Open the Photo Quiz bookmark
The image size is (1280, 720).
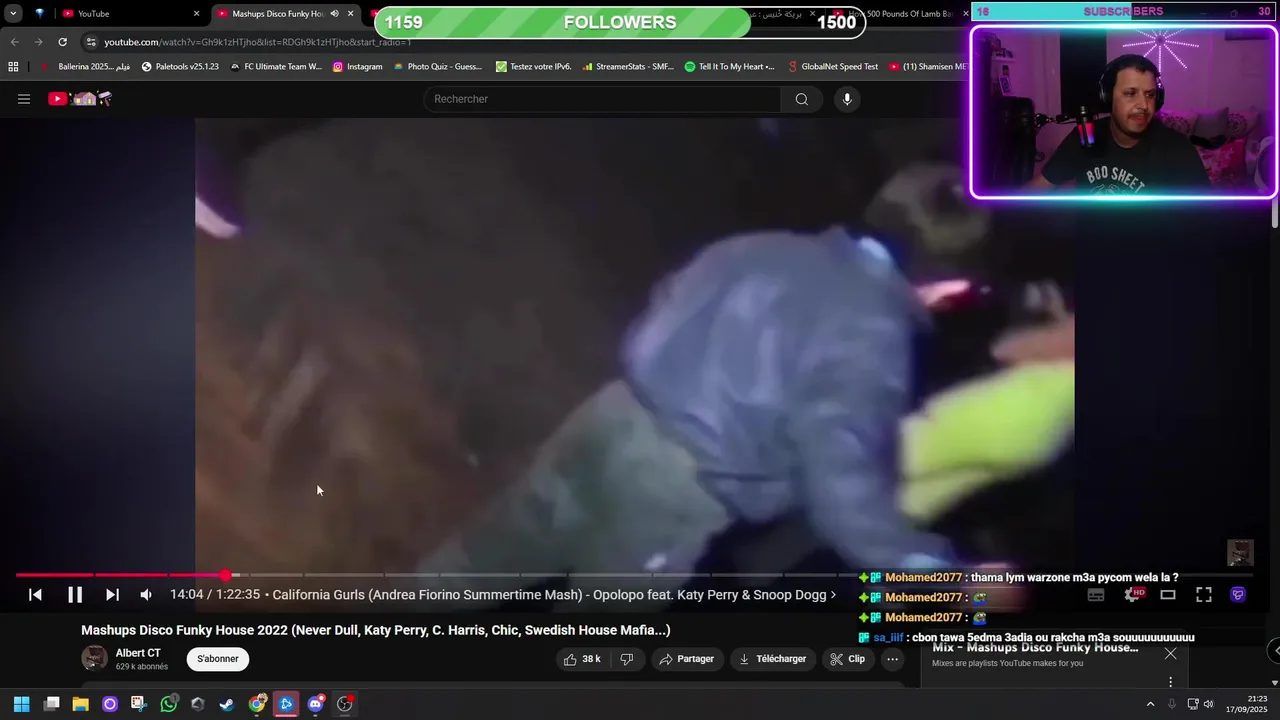click(x=438, y=67)
